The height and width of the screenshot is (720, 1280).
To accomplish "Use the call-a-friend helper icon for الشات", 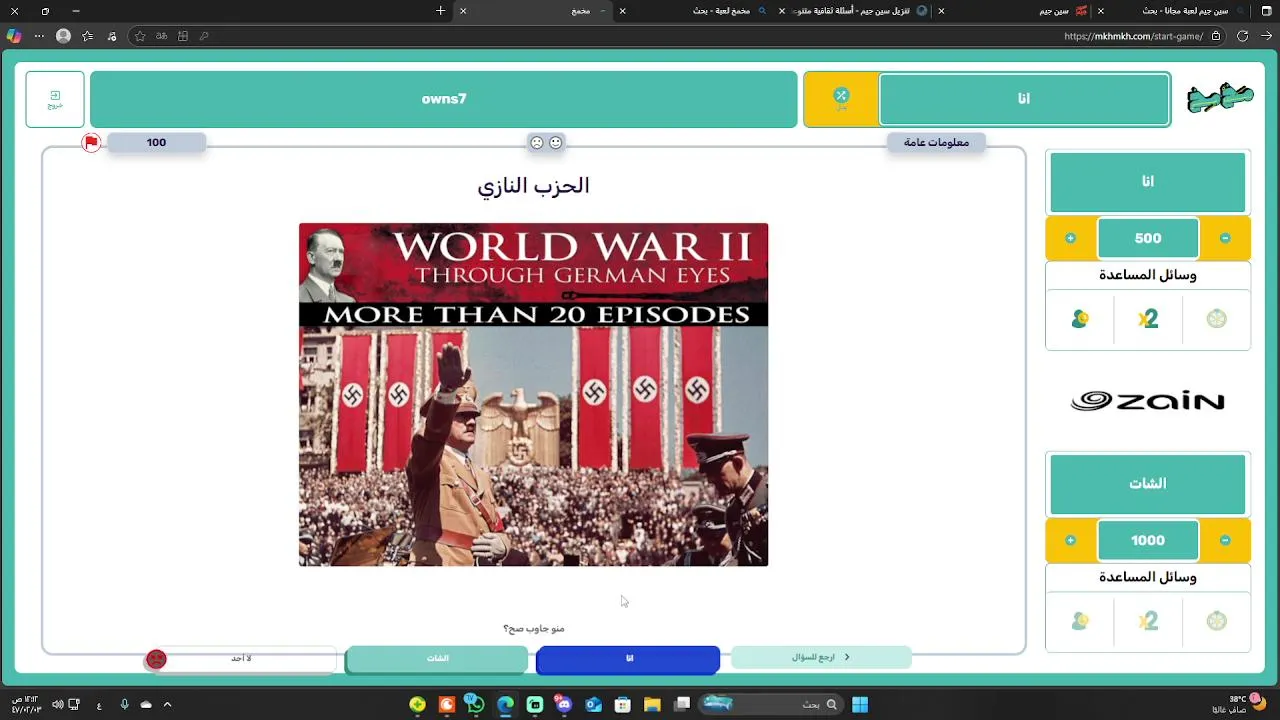I will pos(1080,621).
